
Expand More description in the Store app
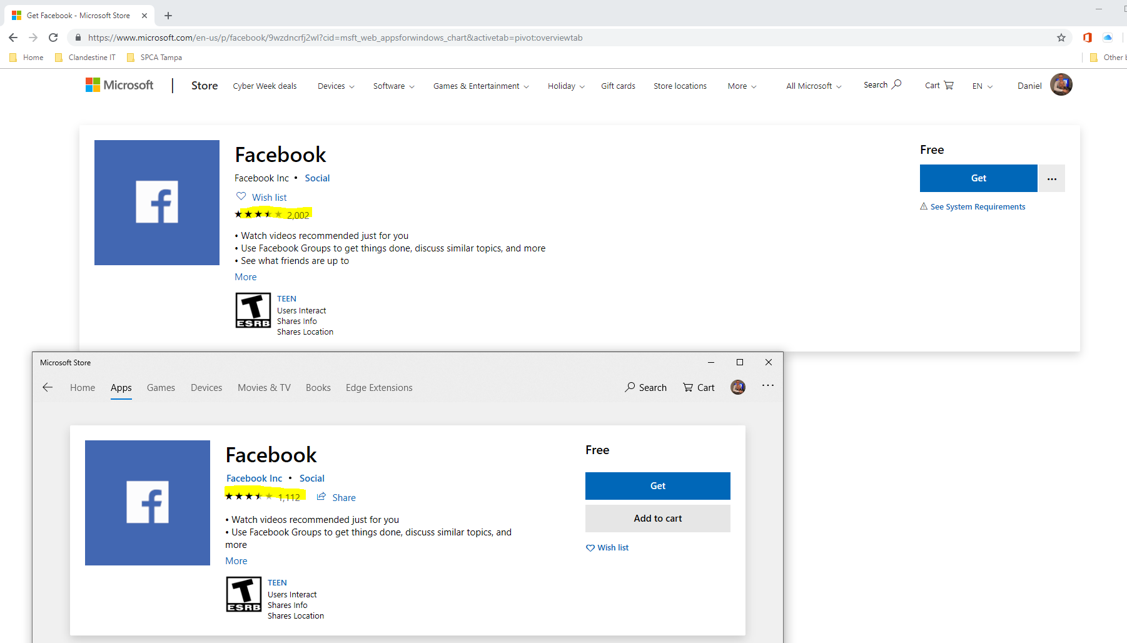tap(236, 560)
